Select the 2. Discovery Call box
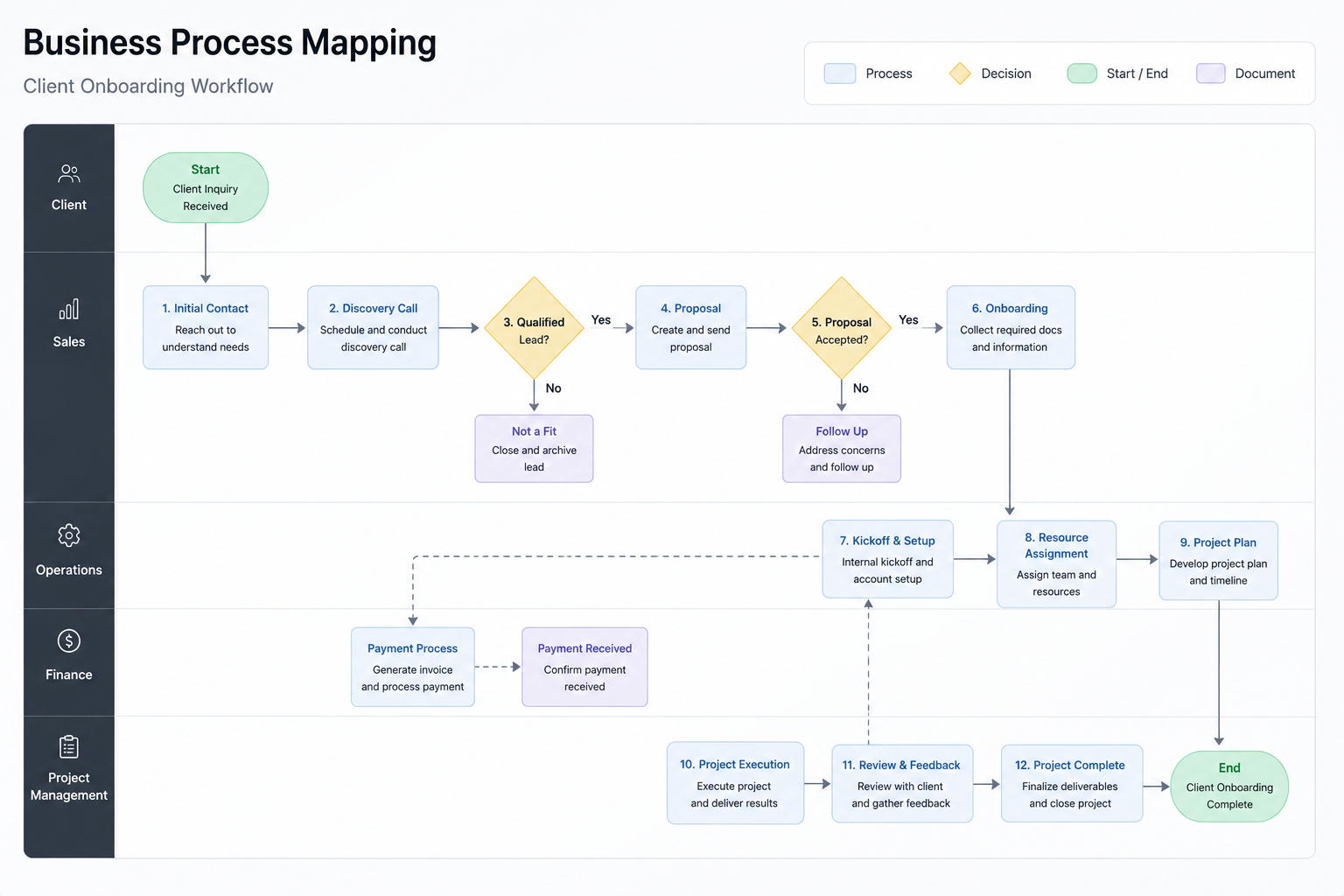The height and width of the screenshot is (896, 1344). click(x=374, y=327)
